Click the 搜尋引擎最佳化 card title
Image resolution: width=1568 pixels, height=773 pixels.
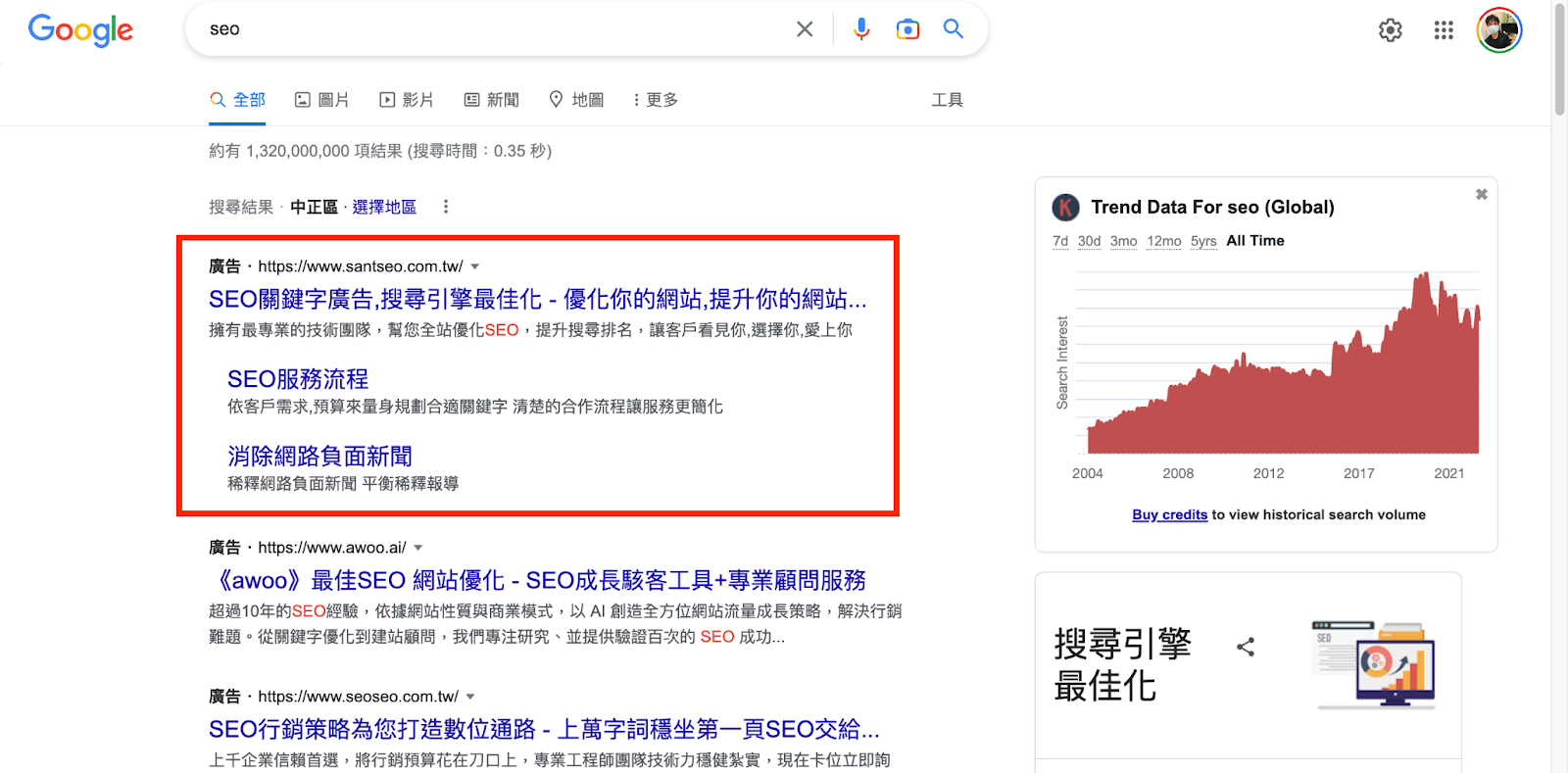[x=1123, y=664]
